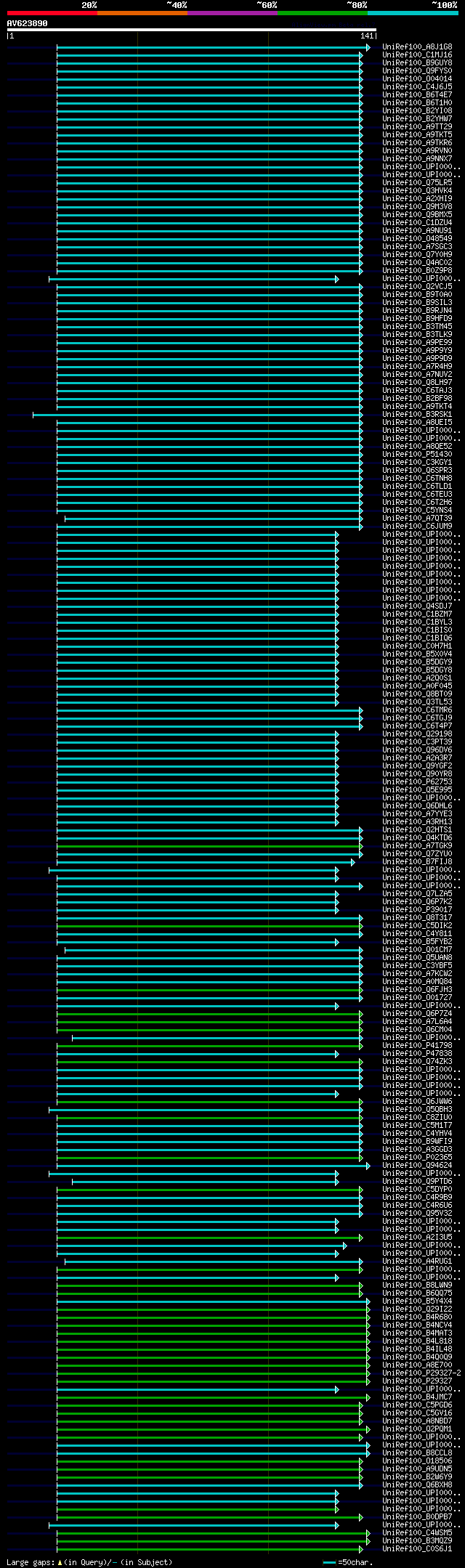Image resolution: width=465 pixels, height=1568 pixels.
Task: Click the UniRef100_A2Q0S1 entry label
Action: [x=417, y=678]
